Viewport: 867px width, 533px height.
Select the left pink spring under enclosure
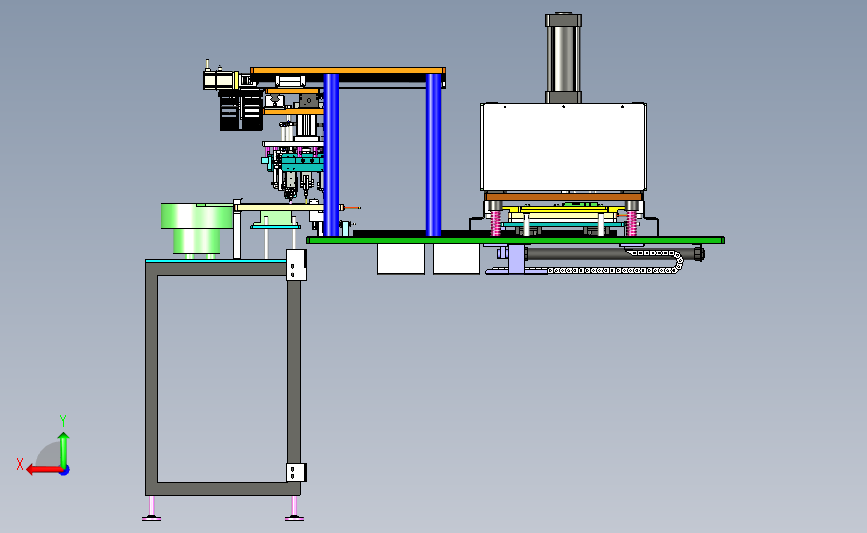495,223
